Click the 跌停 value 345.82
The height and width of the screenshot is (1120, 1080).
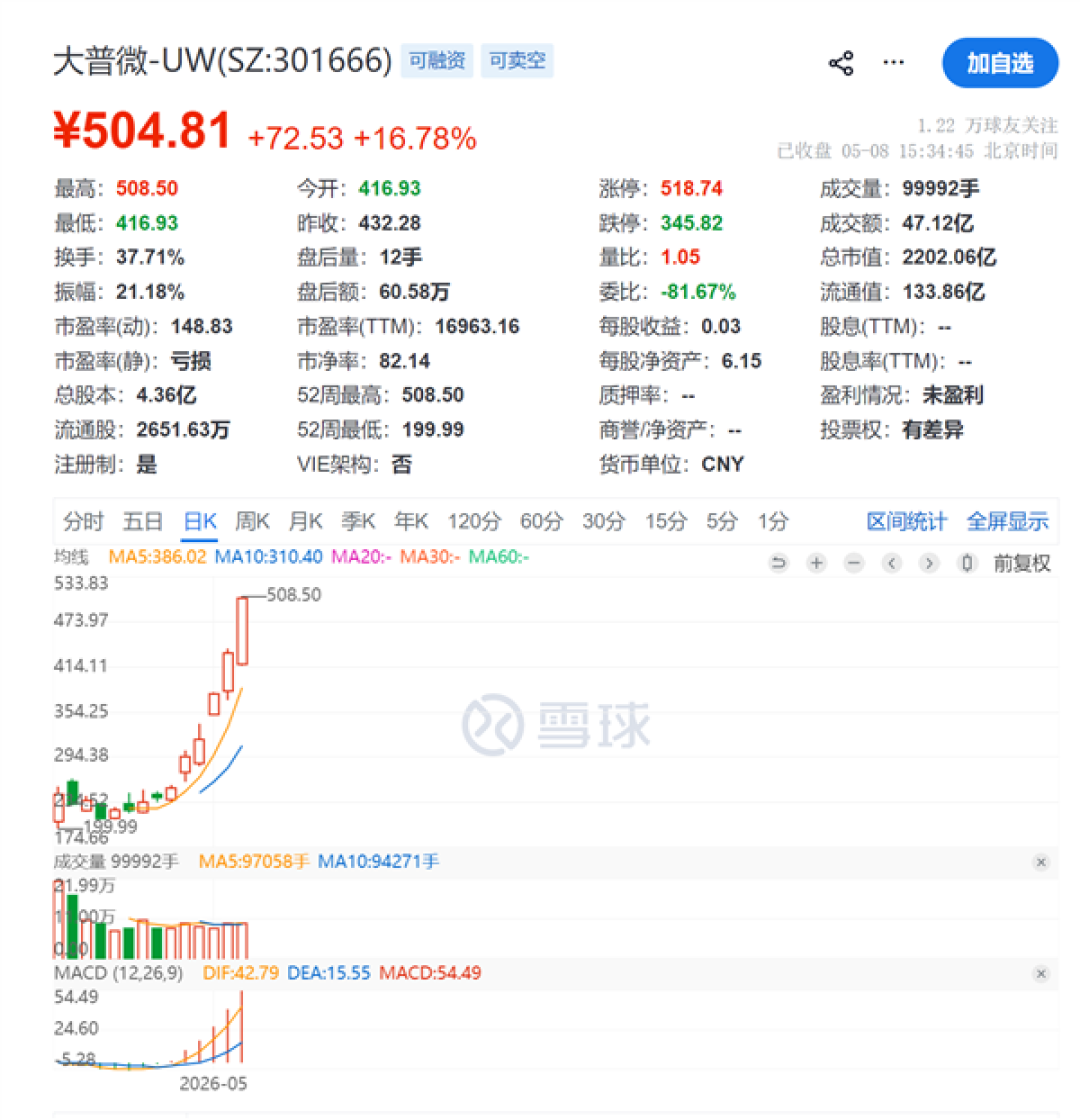691,223
